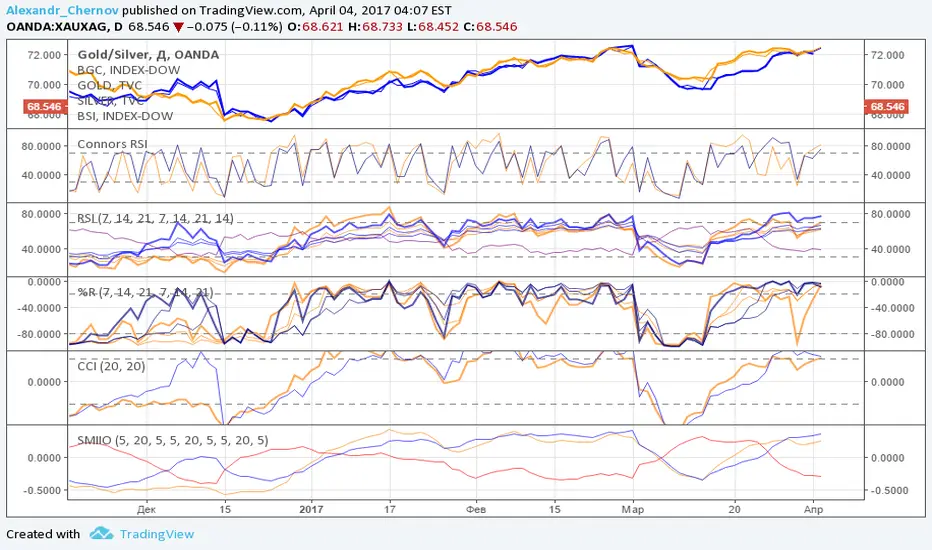Click the 2017 date label on time axis
Image resolution: width=932 pixels, height=550 pixels.
pyautogui.click(x=311, y=510)
